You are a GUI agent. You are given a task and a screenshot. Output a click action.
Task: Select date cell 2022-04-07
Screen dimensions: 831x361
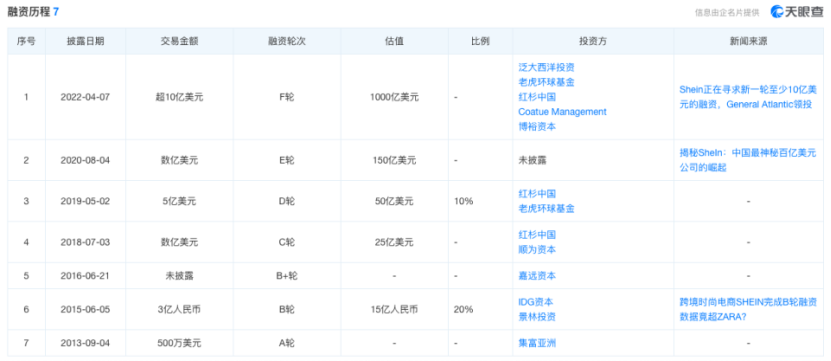[85, 98]
